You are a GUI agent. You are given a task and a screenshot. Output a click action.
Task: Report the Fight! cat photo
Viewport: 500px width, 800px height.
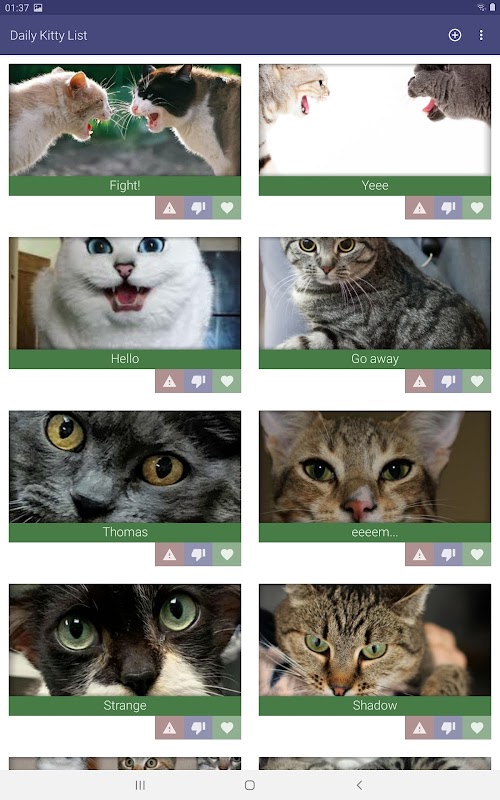[170, 208]
